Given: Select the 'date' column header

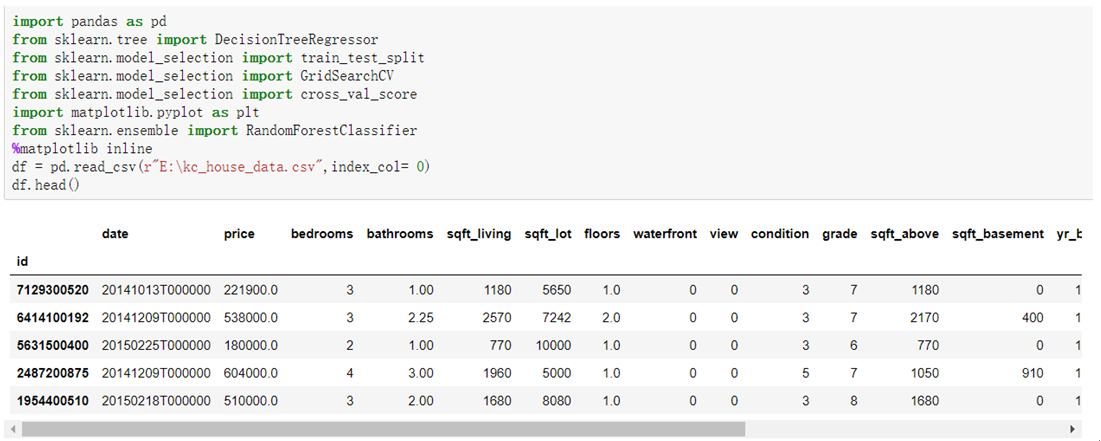Looking at the screenshot, I should [x=115, y=234].
